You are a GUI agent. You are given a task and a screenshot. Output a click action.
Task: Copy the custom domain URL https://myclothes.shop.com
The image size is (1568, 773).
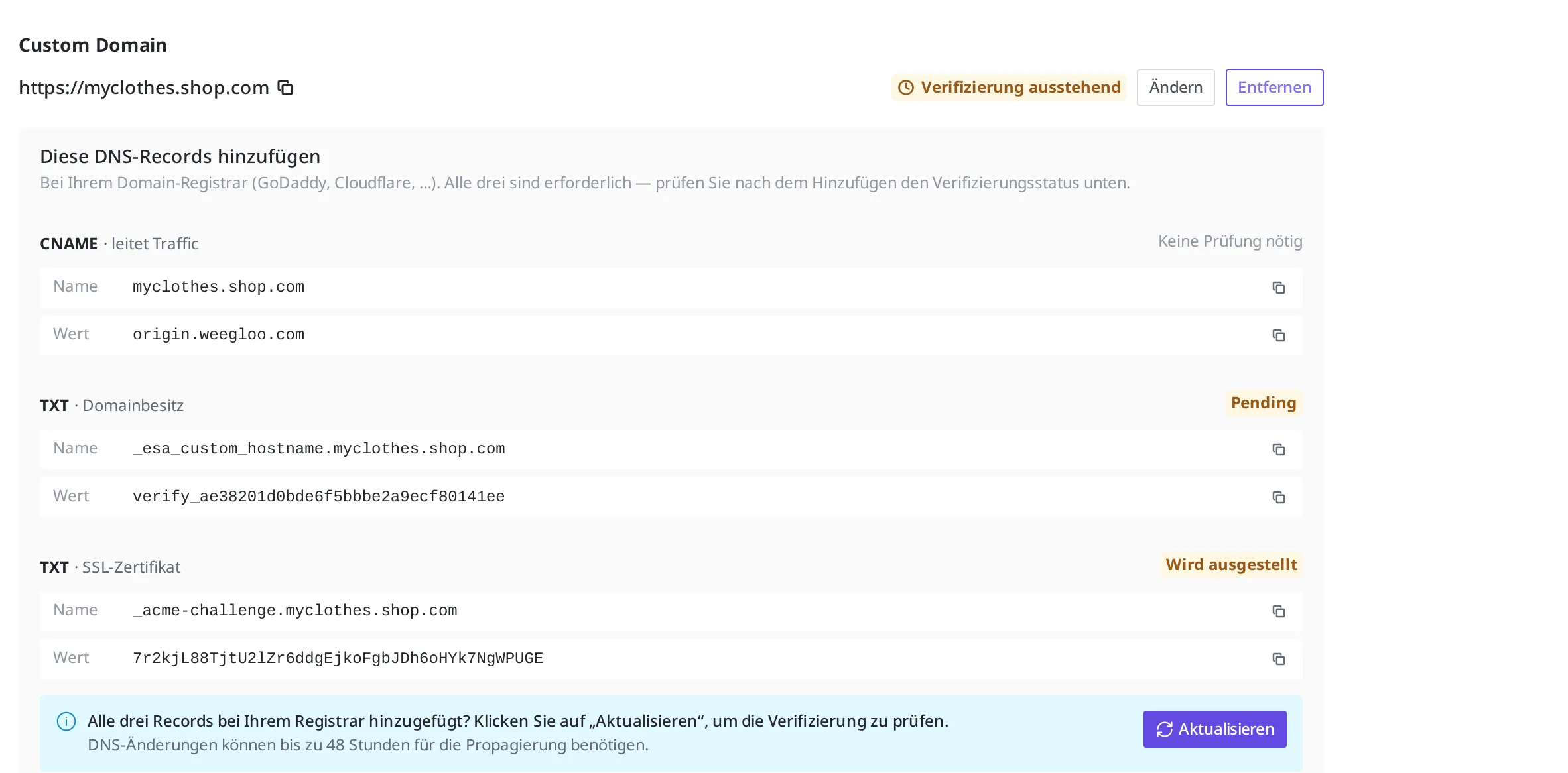tap(285, 88)
